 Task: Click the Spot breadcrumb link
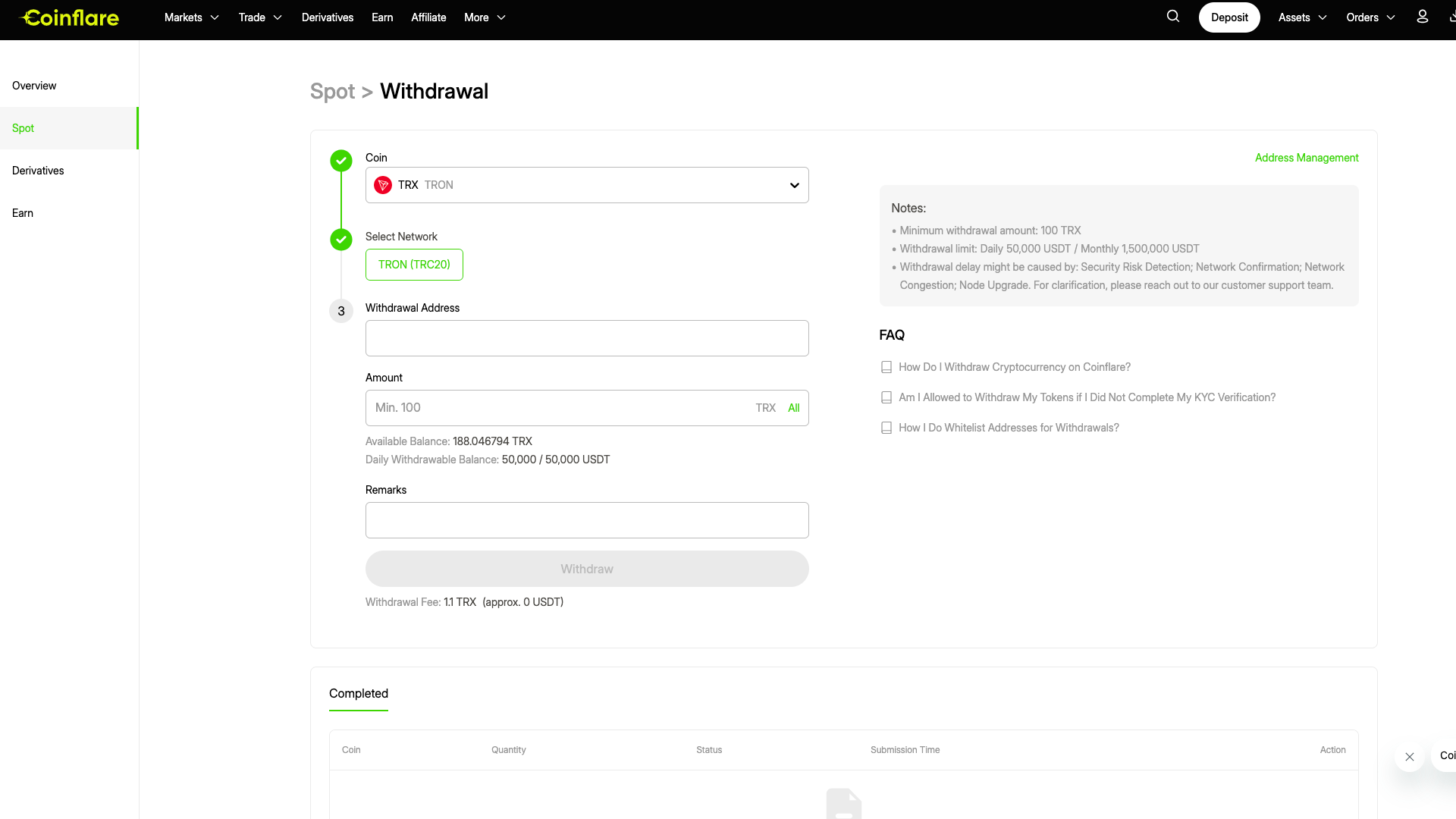(x=332, y=91)
